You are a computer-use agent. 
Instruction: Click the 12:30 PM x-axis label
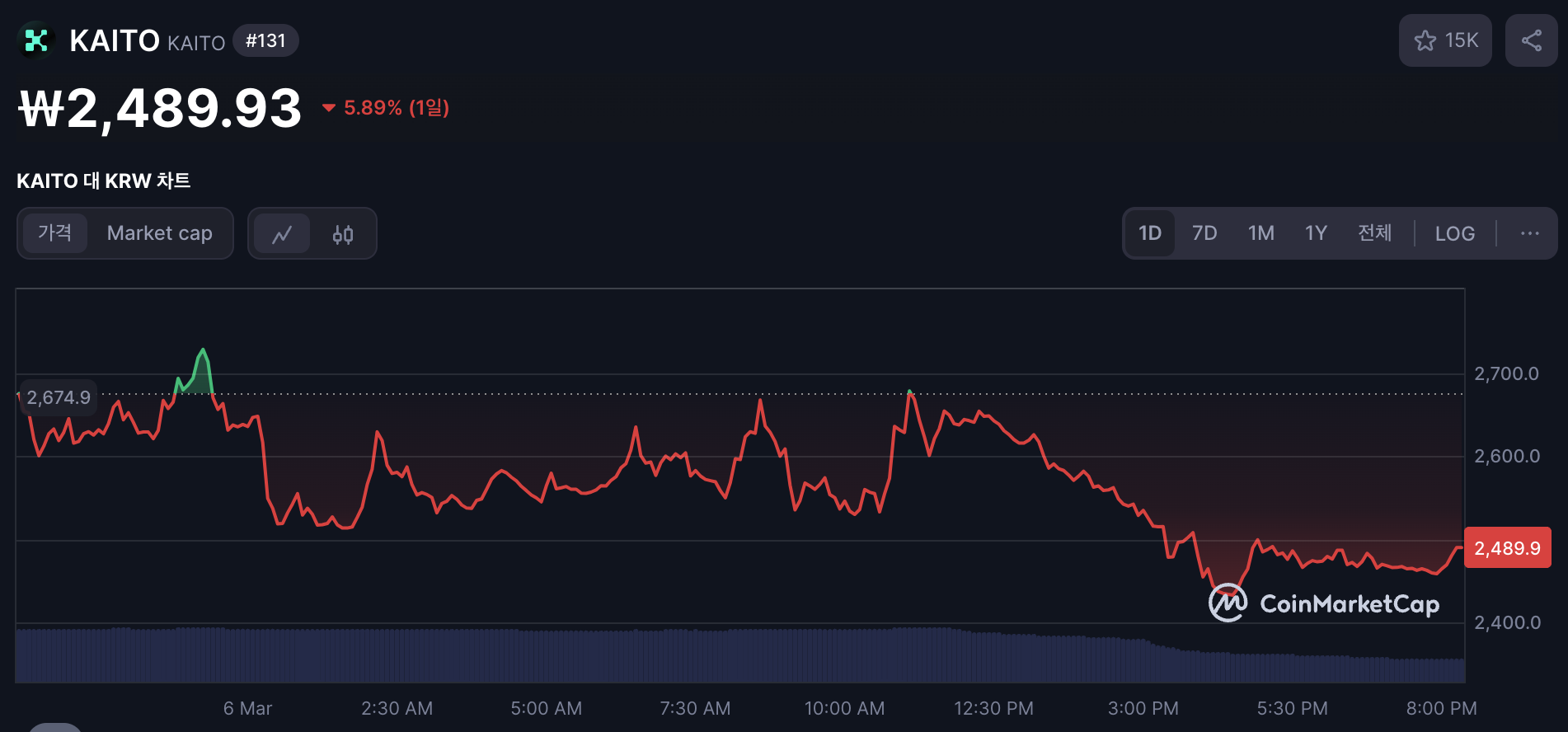click(993, 708)
